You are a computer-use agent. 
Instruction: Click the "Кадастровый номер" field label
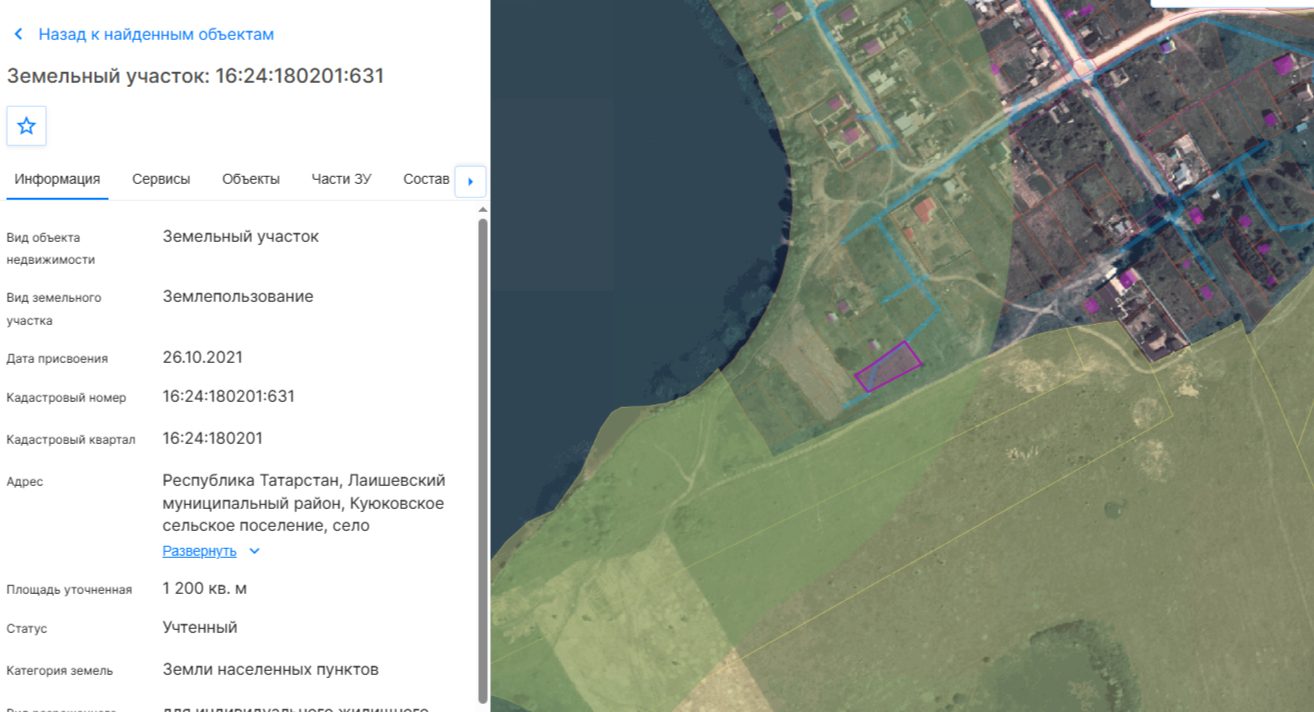(67, 398)
